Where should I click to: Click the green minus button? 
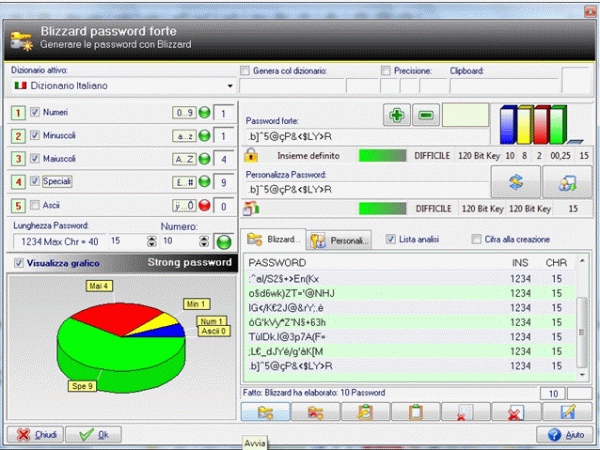[426, 115]
